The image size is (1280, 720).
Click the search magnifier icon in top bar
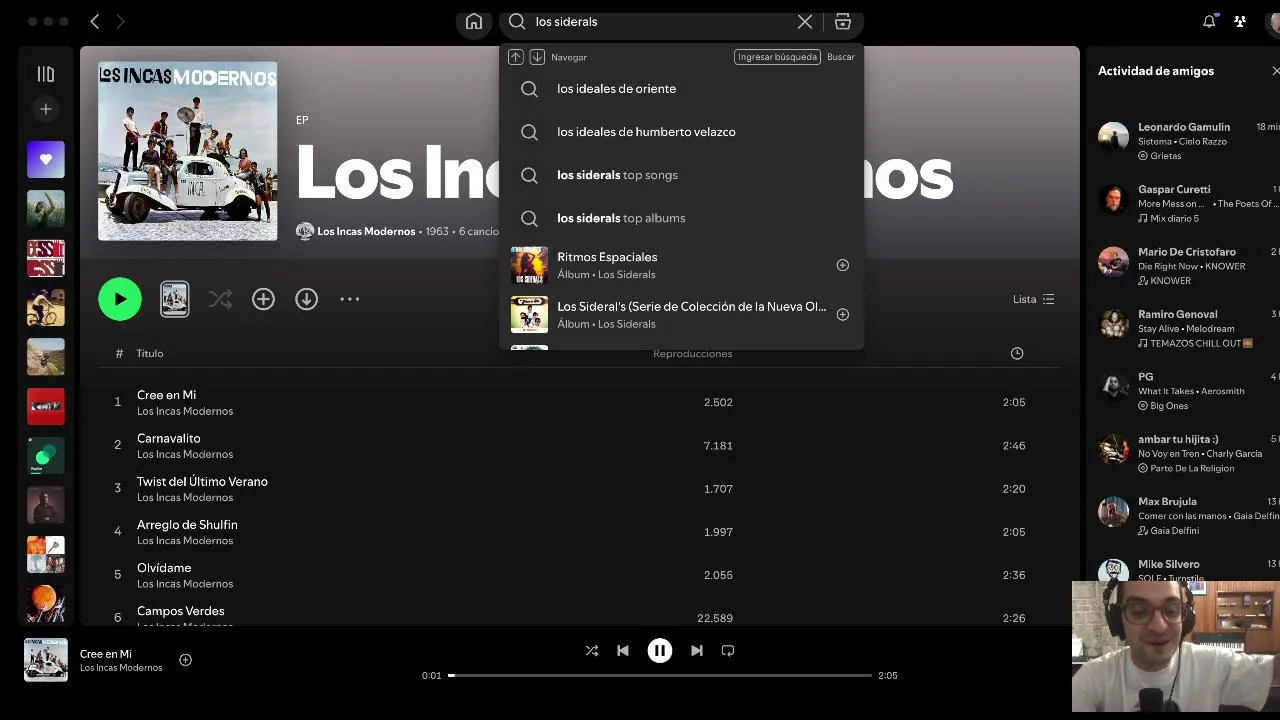(x=517, y=22)
